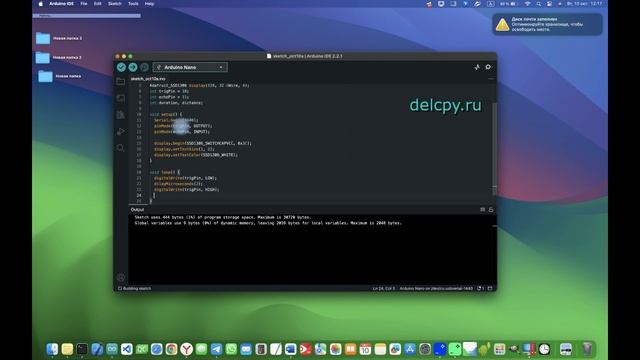This screenshot has width=640, height=360.
Task: Open Calendar from the Dock
Action: (x=365, y=349)
